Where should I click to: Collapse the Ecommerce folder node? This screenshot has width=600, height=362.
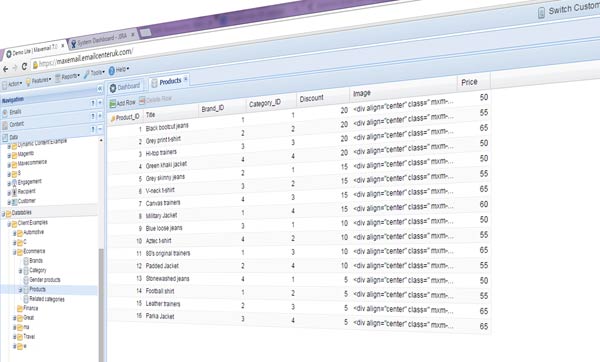[15, 252]
